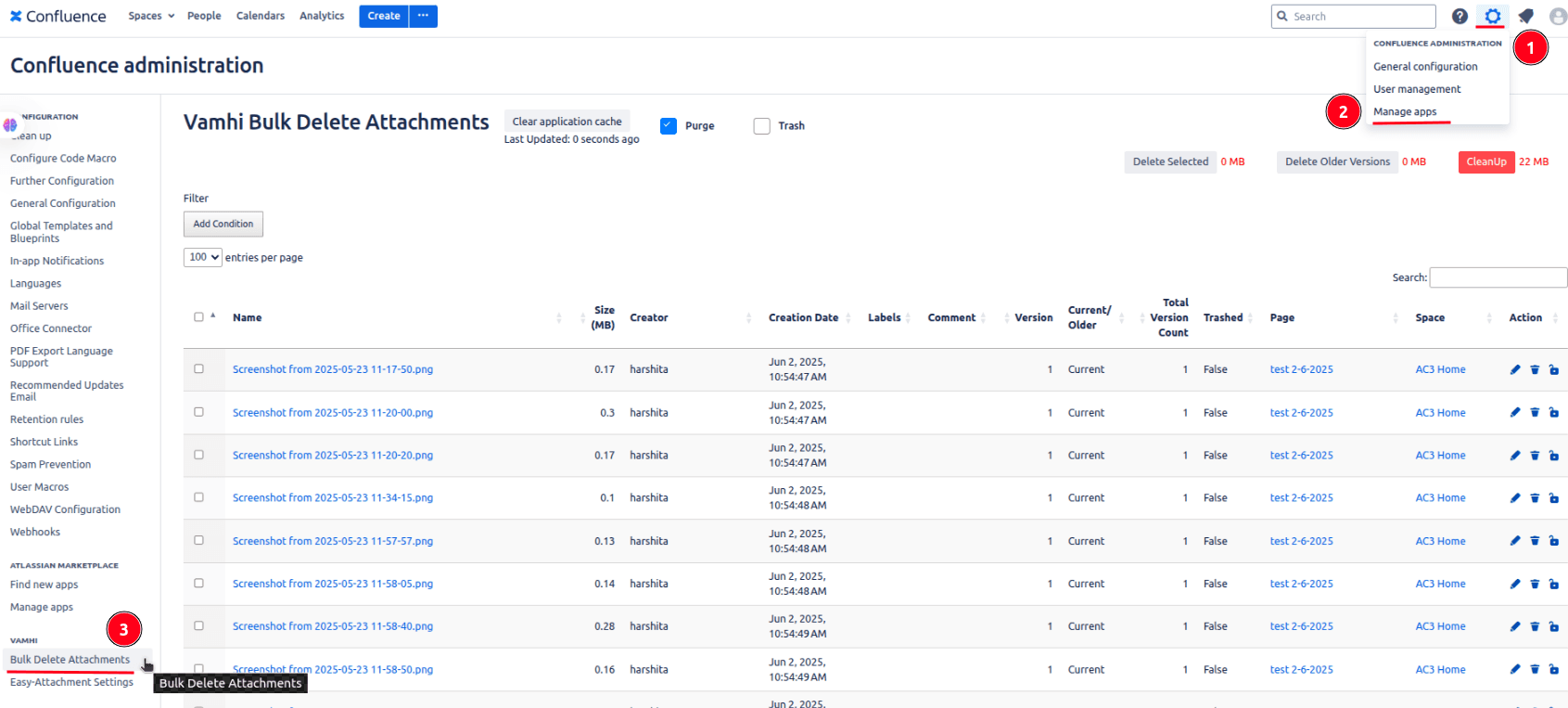Click the Confluence logo

coord(58,17)
